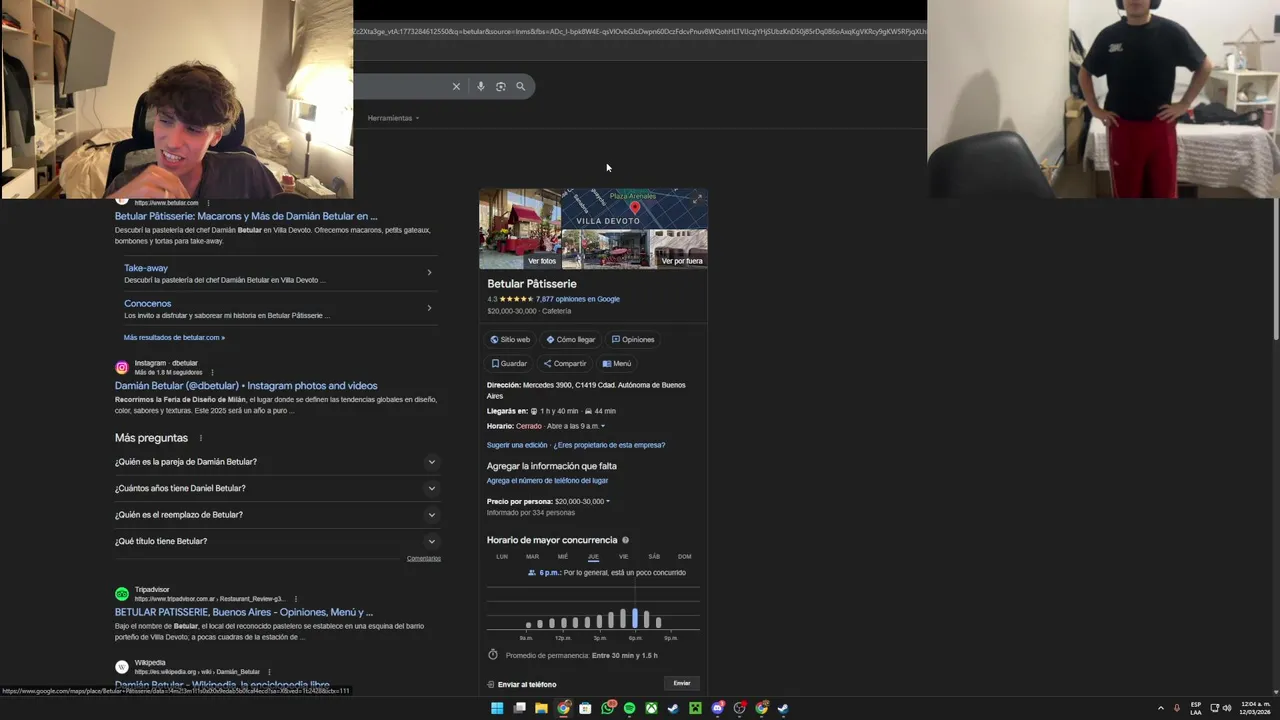Select the SÁB day tab in busy times
Viewport: 1280px width, 720px height.
tap(654, 557)
